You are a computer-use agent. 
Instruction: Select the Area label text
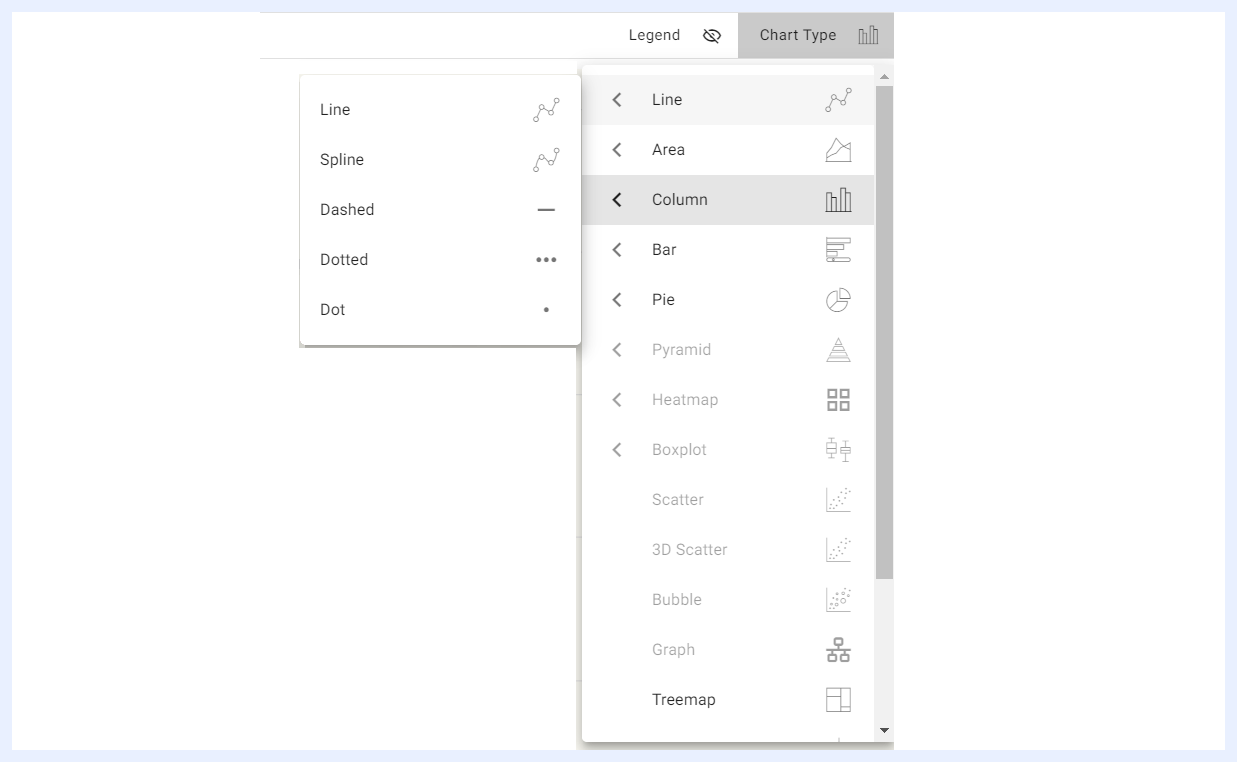coord(668,150)
